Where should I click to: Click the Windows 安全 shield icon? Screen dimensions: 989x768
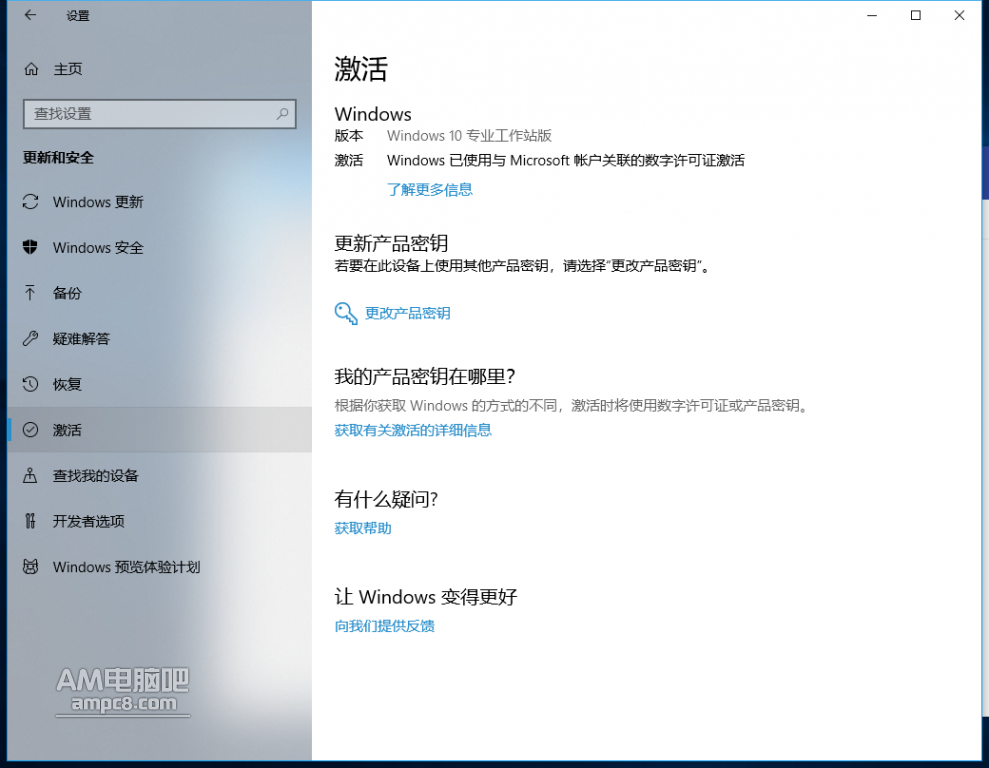pos(30,247)
